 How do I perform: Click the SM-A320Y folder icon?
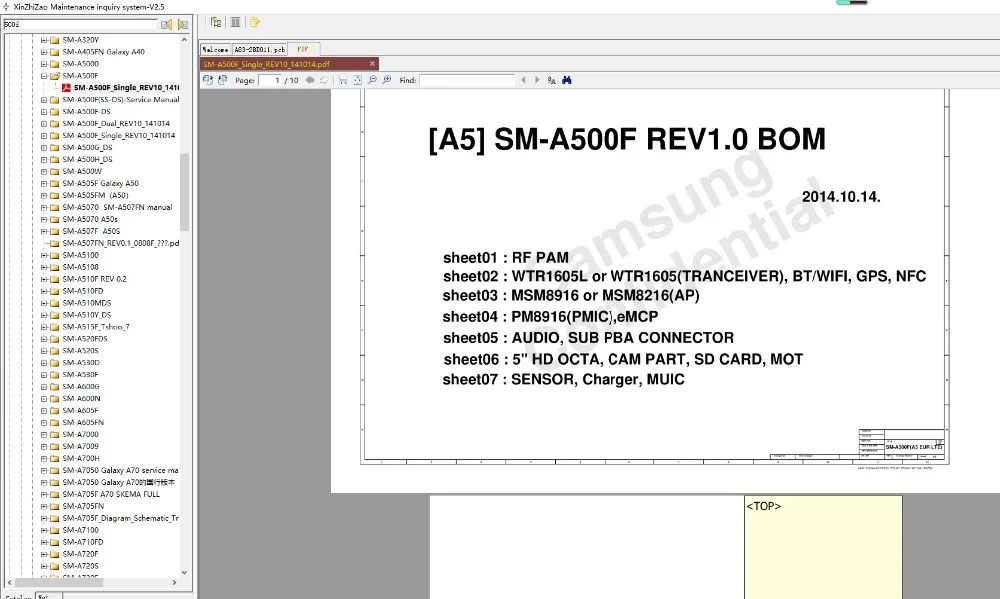point(55,40)
